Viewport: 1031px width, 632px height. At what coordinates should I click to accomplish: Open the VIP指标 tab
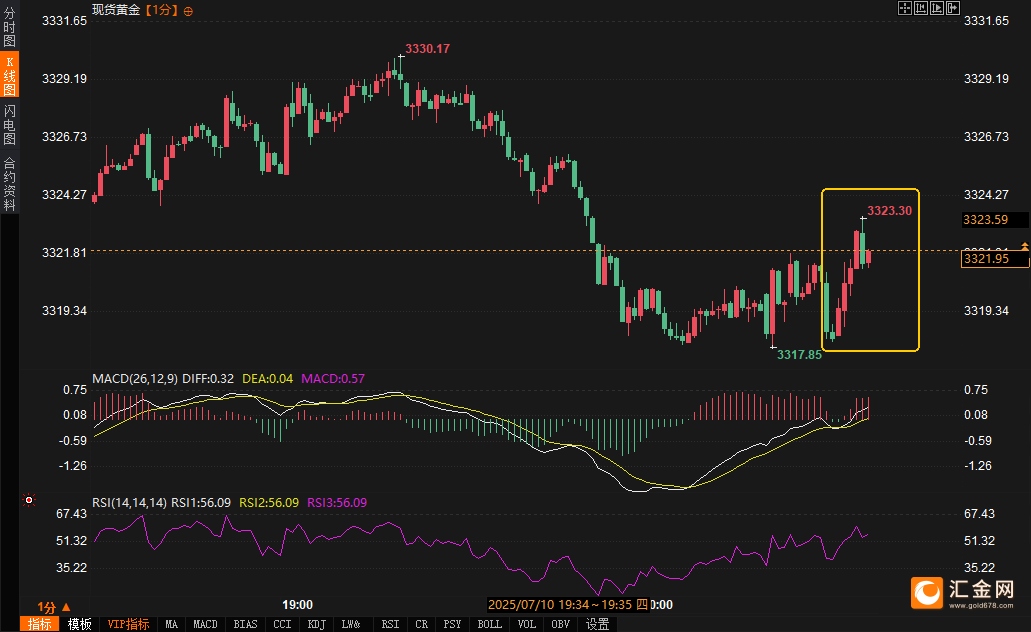tap(128, 624)
